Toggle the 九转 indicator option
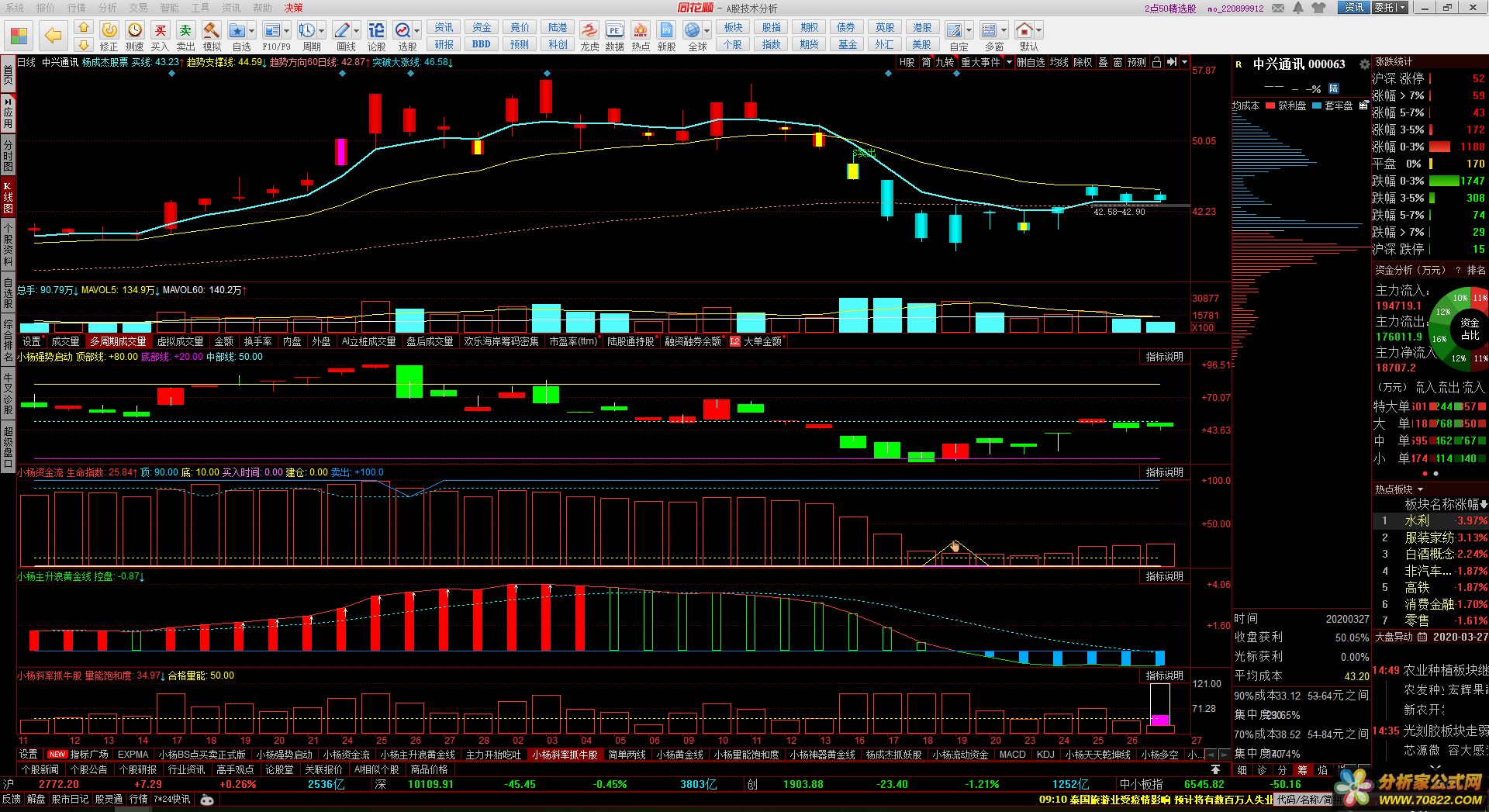The width and height of the screenshot is (1489, 812). click(x=945, y=62)
